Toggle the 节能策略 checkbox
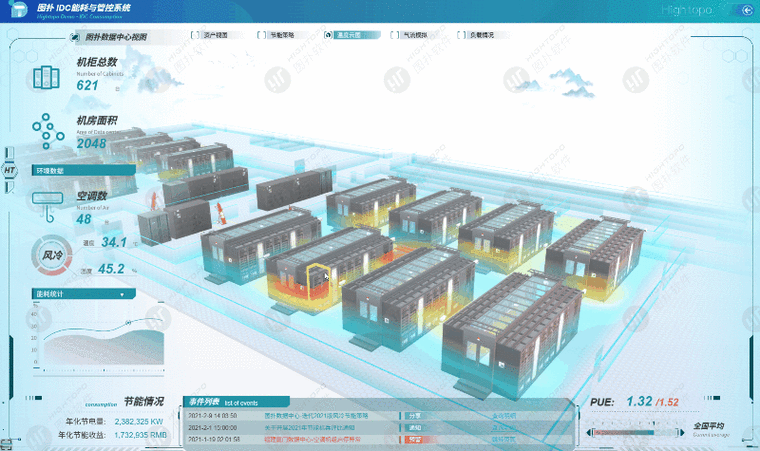760x451 pixels. tap(261, 35)
